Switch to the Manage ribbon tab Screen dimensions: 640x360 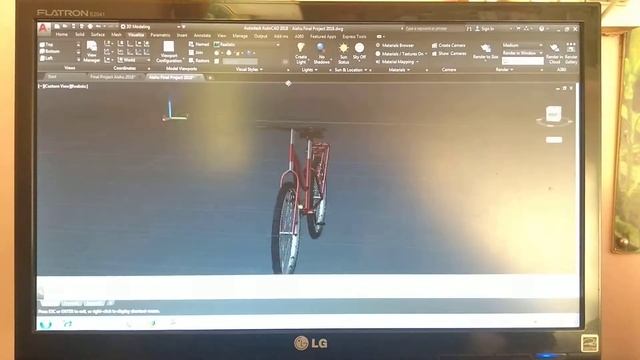tap(240, 36)
